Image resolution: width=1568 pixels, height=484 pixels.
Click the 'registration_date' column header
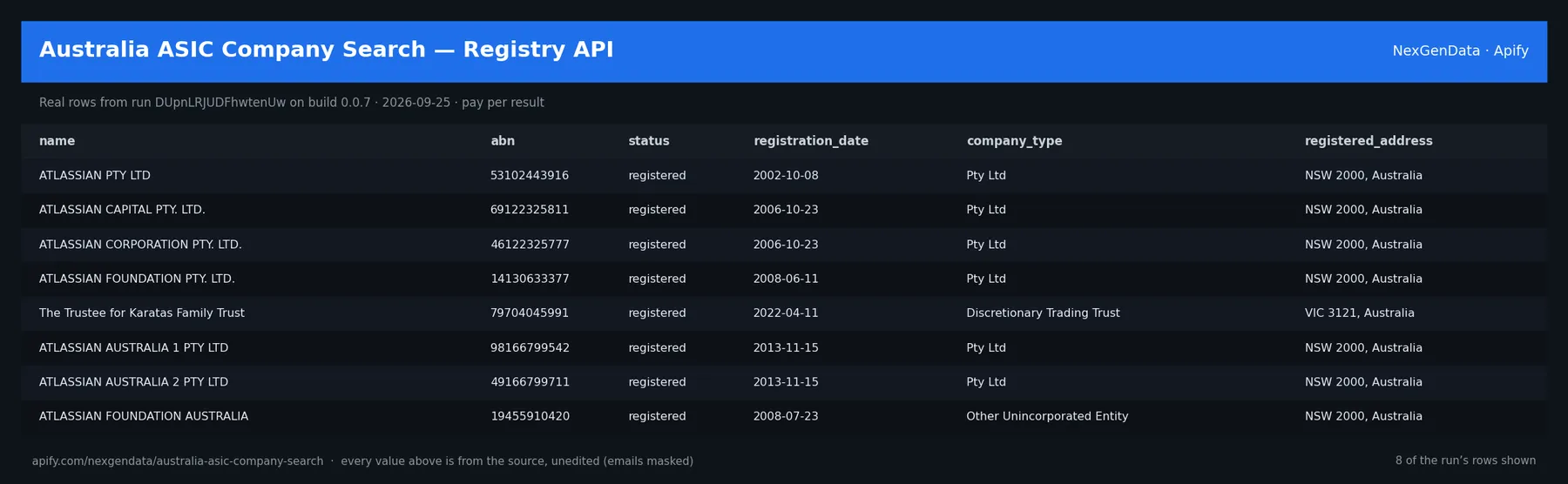[811, 141]
